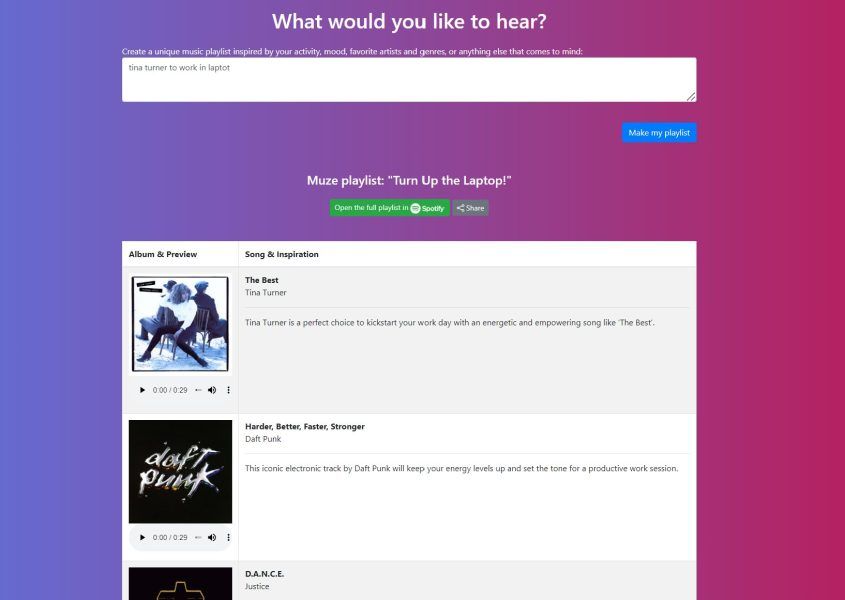Click the song title The Best
The width and height of the screenshot is (845, 600).
(262, 280)
